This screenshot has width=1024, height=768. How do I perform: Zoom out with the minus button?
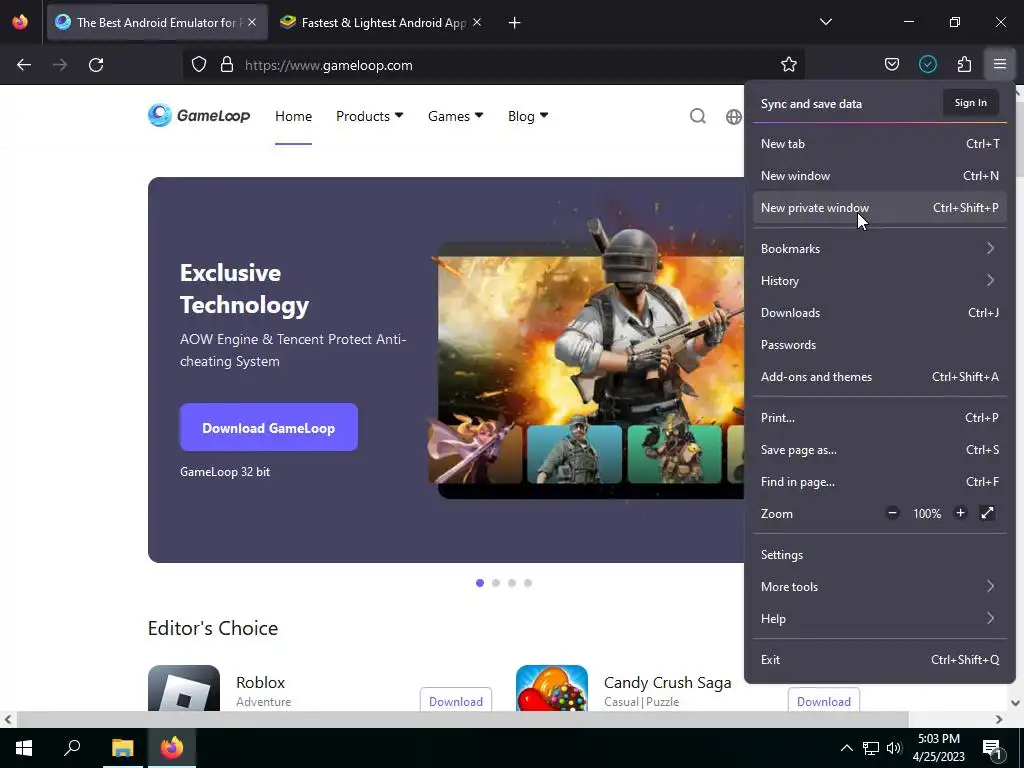pos(892,513)
